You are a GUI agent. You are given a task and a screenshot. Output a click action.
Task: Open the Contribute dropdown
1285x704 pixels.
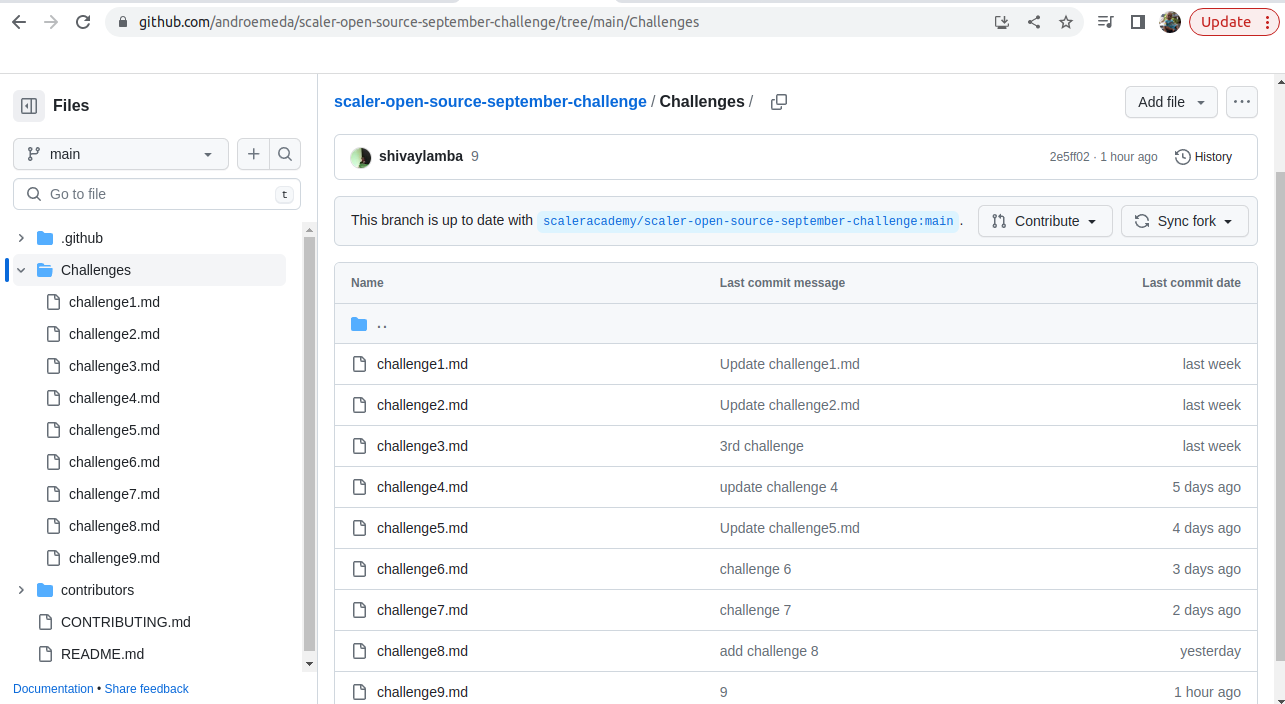[1045, 220]
